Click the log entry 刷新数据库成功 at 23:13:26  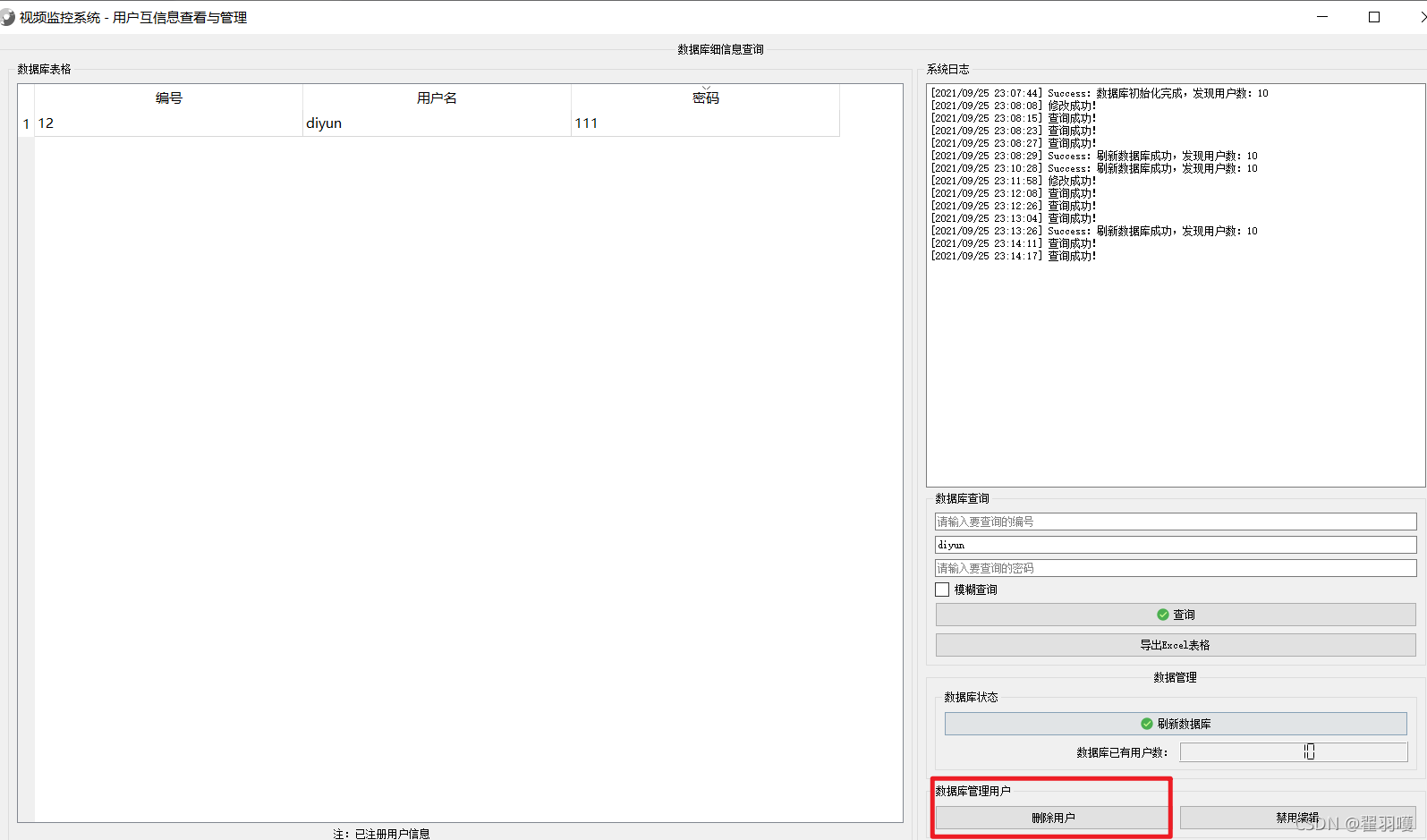[1094, 231]
